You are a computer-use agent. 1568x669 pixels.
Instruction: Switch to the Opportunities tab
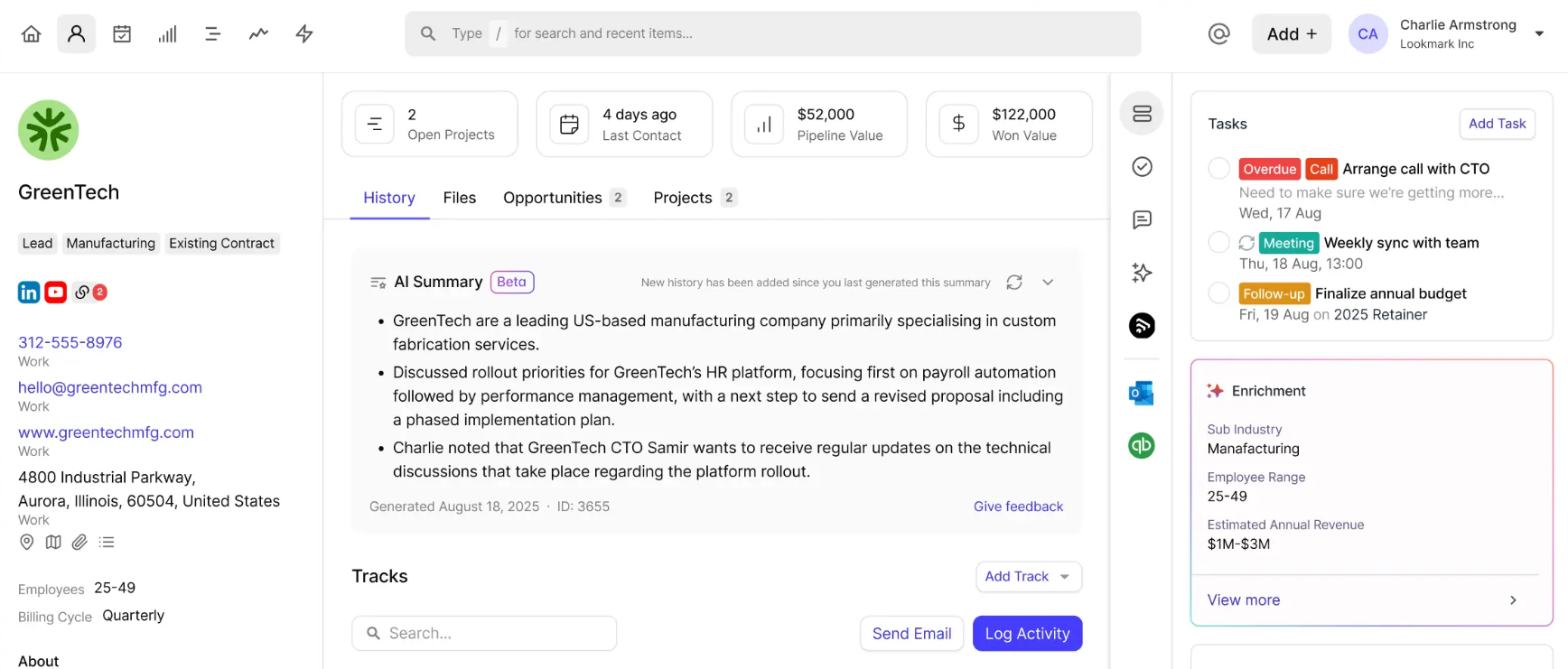[x=565, y=198]
